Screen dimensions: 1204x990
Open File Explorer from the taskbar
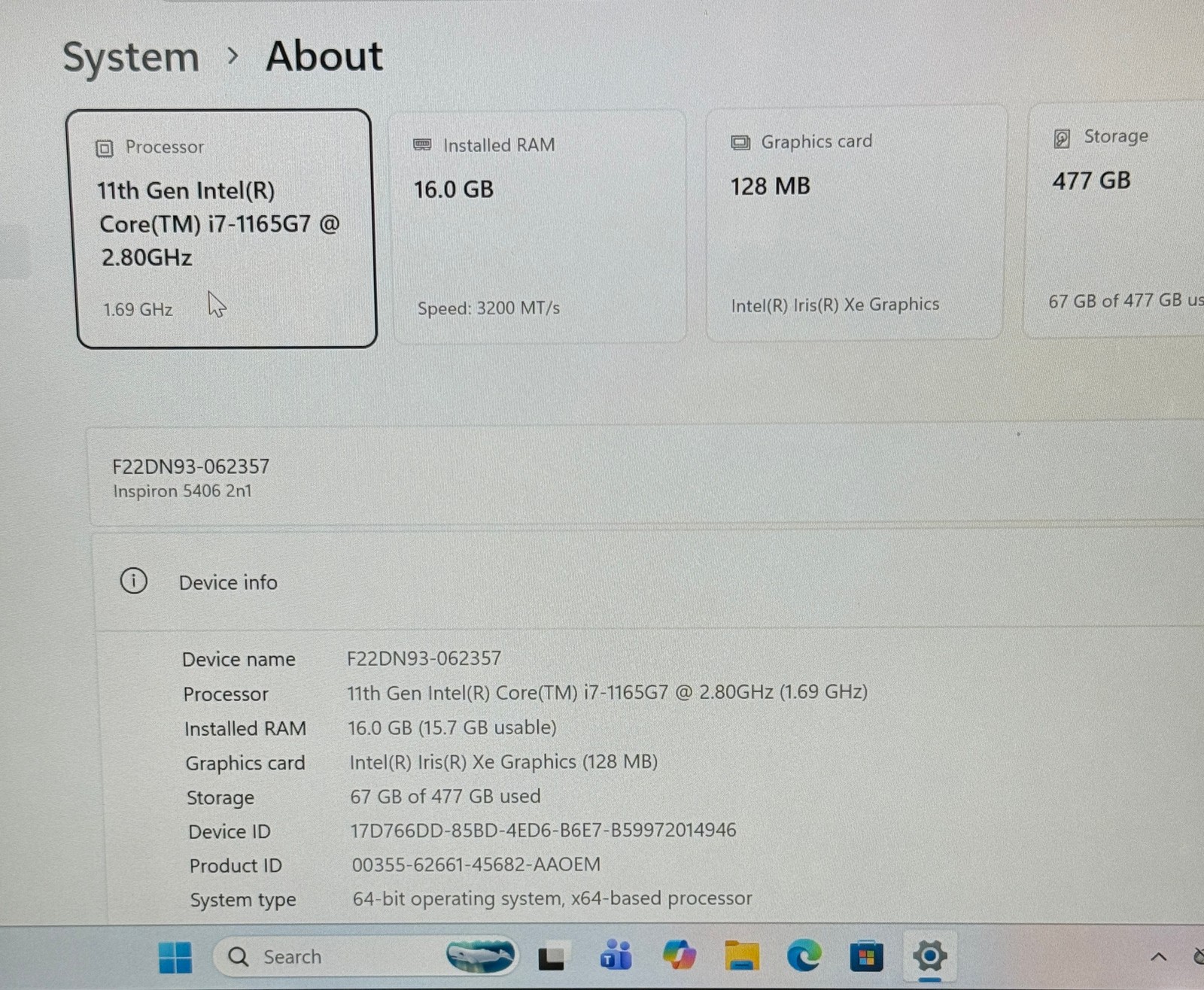coord(742,956)
